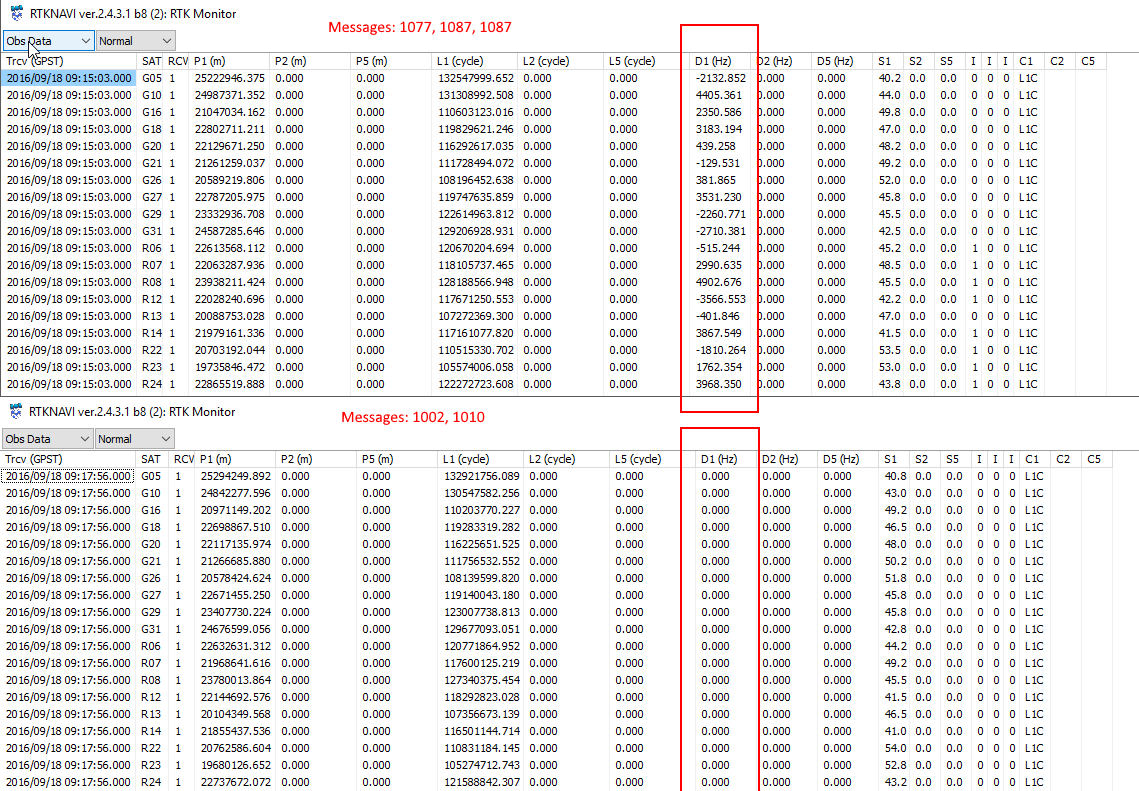Select the R24 satellite row at 09:15:03.000
This screenshot has height=791, width=1139.
151,384
